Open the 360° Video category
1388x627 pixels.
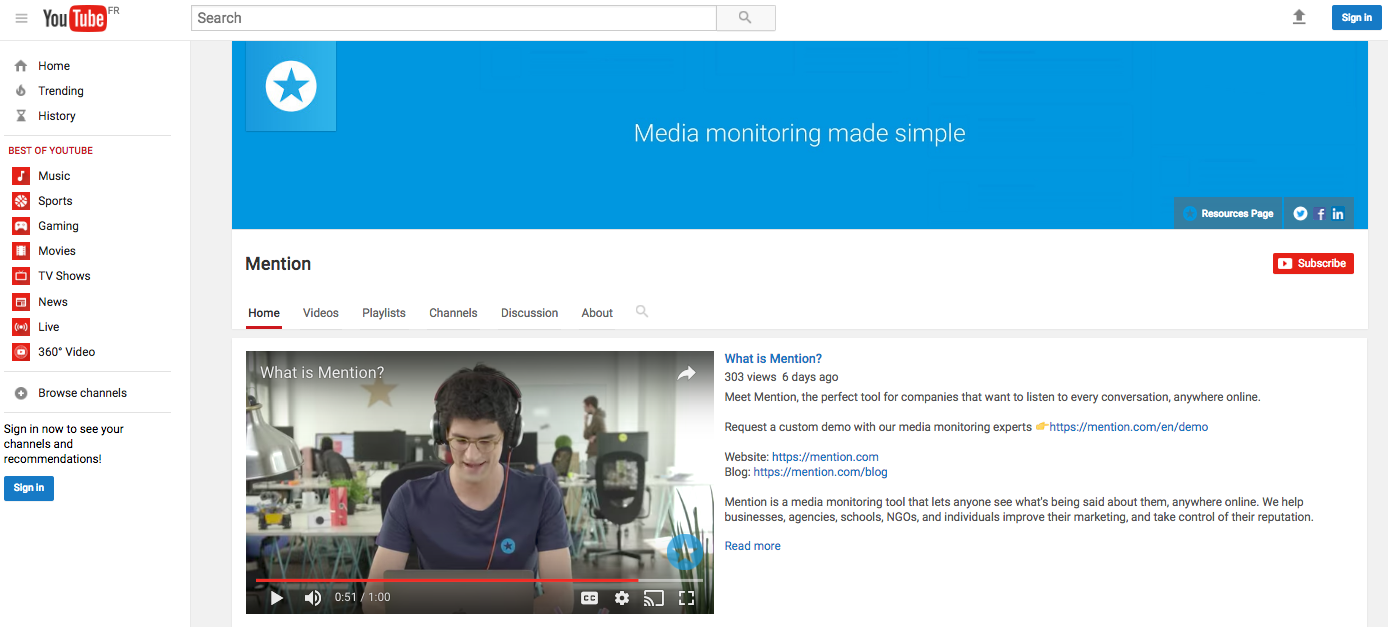coord(54,352)
